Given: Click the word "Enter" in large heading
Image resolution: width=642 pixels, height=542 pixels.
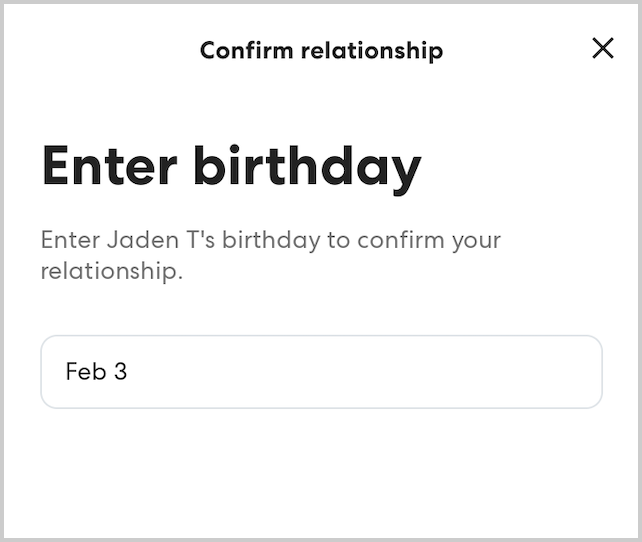Looking at the screenshot, I should [x=109, y=166].
